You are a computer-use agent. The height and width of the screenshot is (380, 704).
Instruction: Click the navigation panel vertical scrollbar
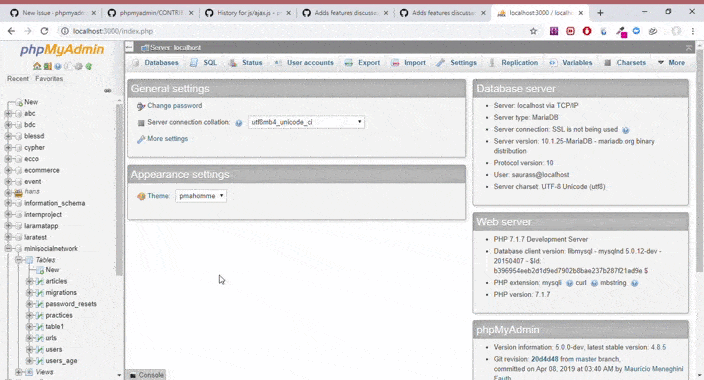119,189
